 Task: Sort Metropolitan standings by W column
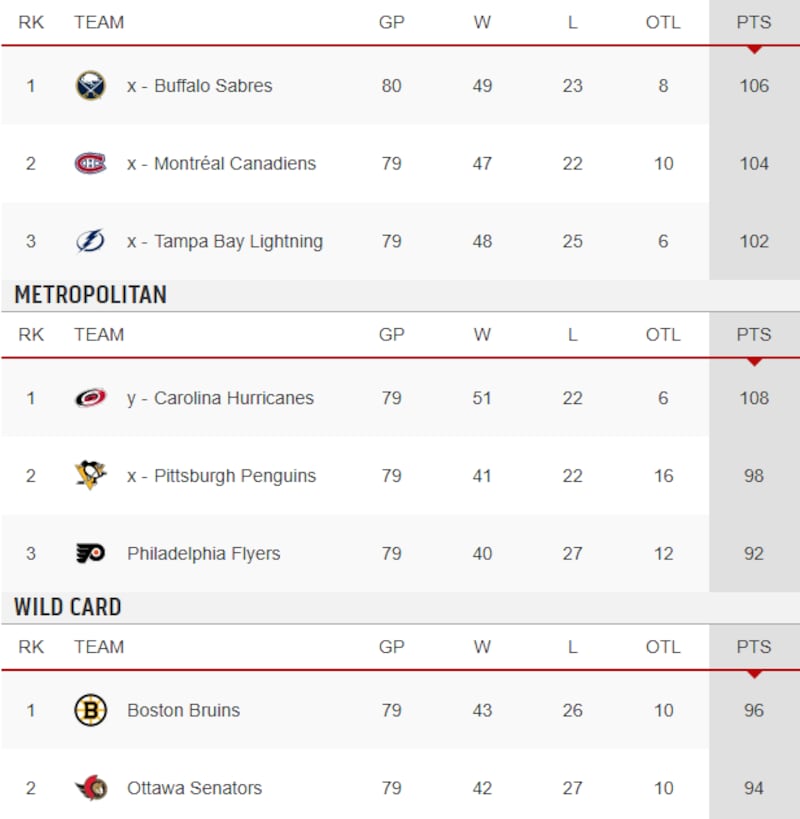tap(482, 335)
